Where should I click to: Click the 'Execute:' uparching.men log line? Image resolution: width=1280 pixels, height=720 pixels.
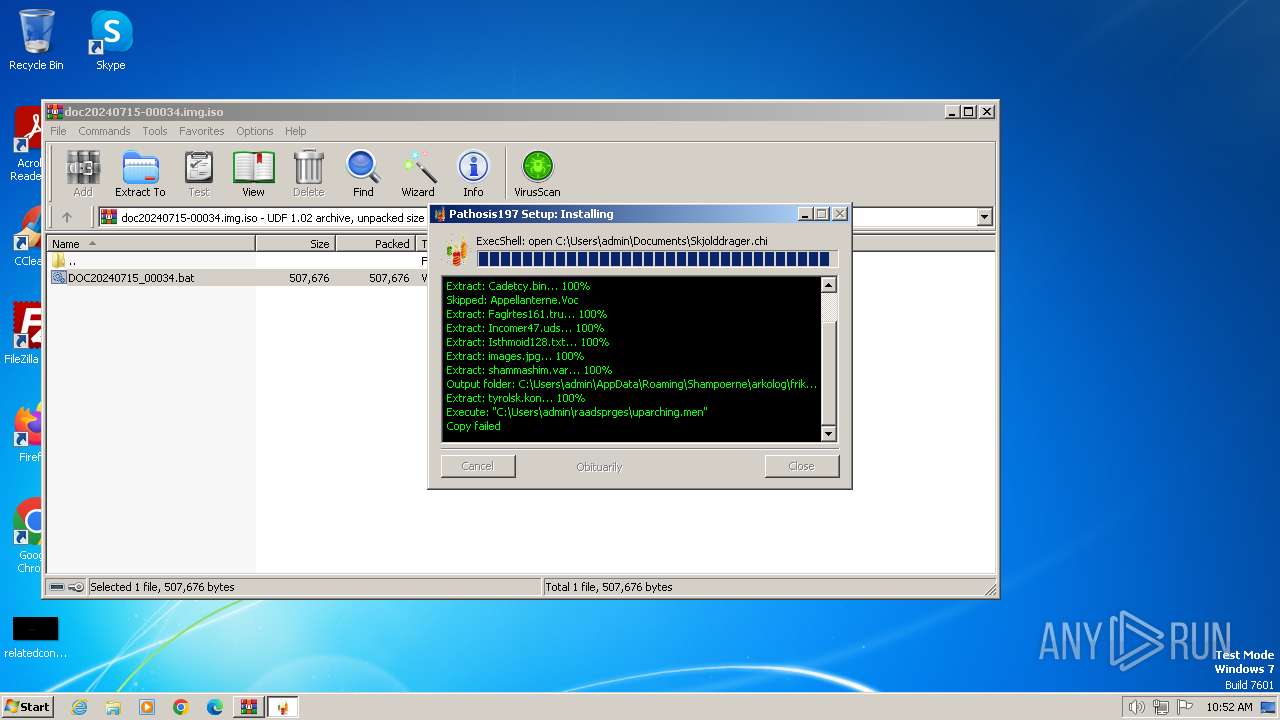pos(577,412)
